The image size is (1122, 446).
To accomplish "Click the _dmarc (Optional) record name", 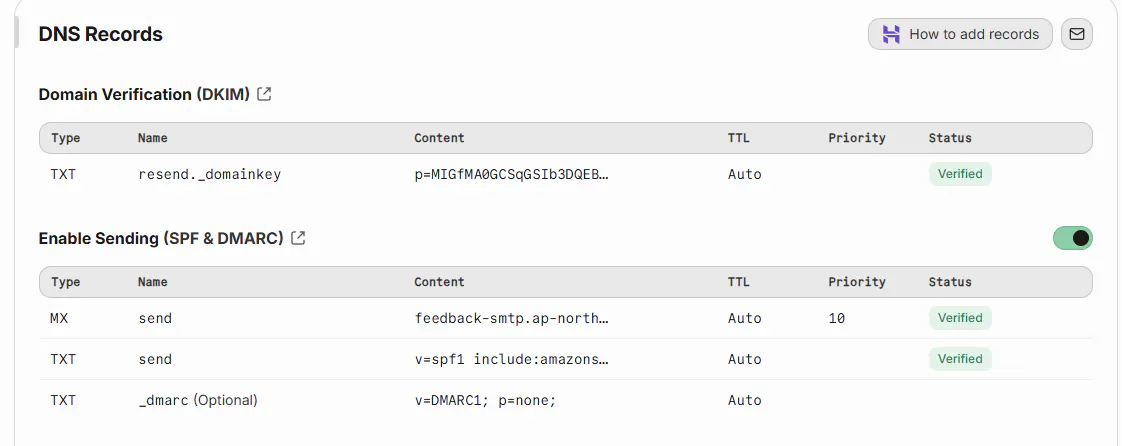I will pos(198,400).
